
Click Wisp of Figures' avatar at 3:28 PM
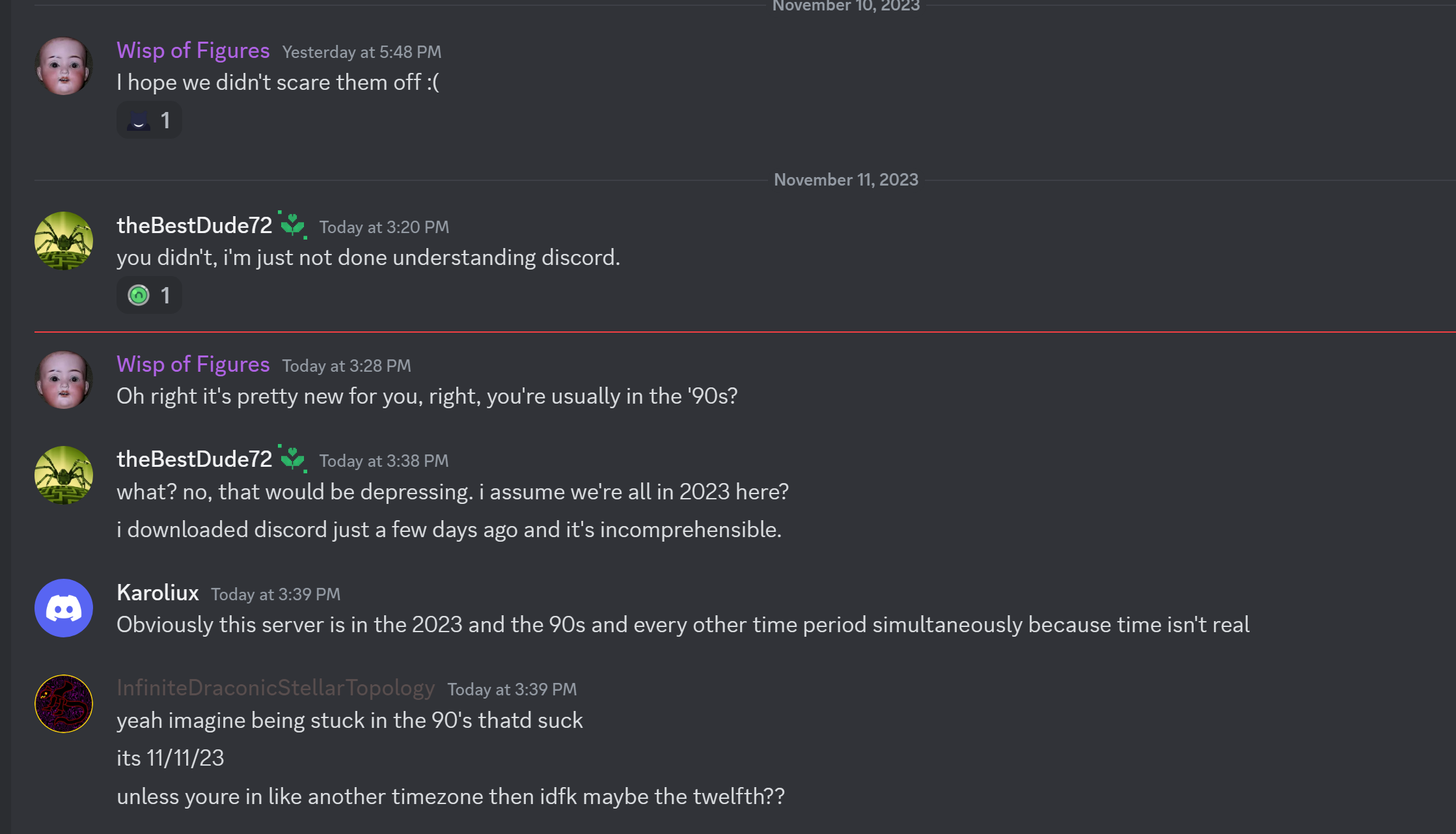63,380
